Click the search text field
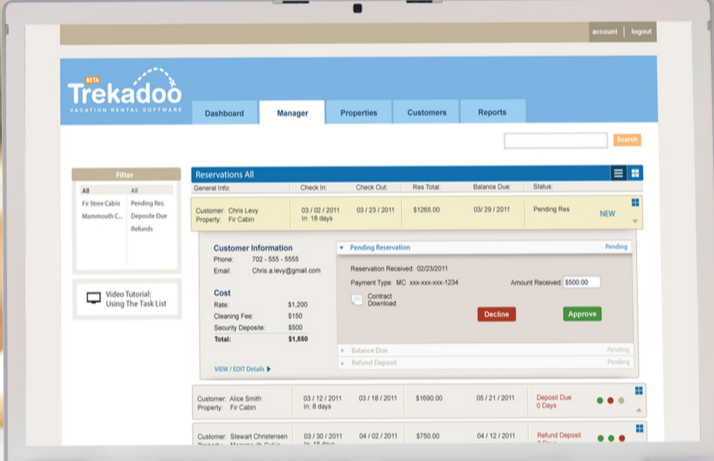 (556, 140)
